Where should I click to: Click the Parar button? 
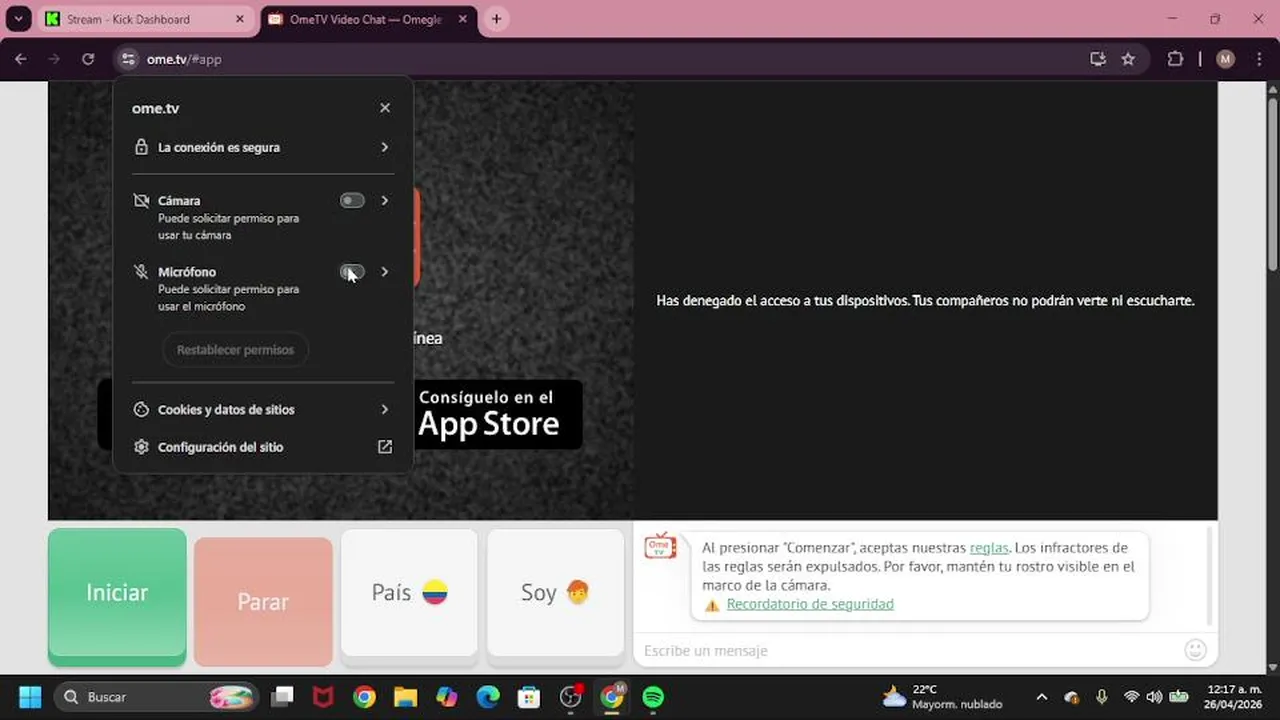pos(263,601)
